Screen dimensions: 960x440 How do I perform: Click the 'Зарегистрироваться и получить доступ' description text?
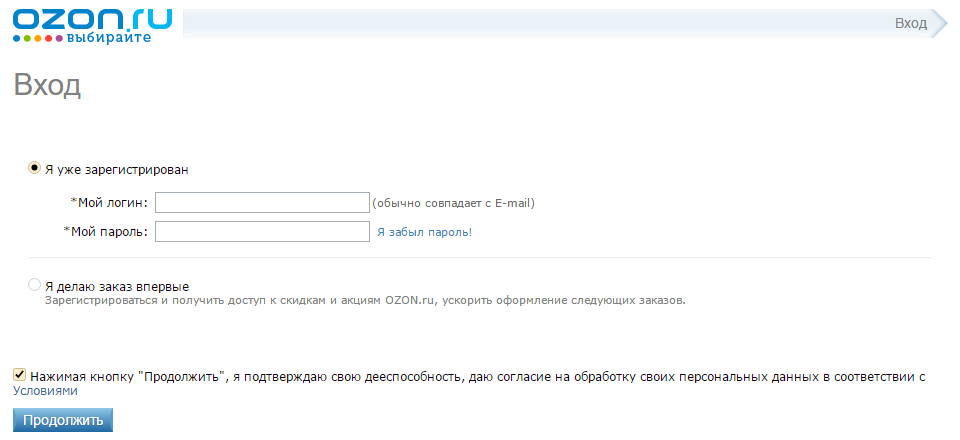(x=365, y=301)
